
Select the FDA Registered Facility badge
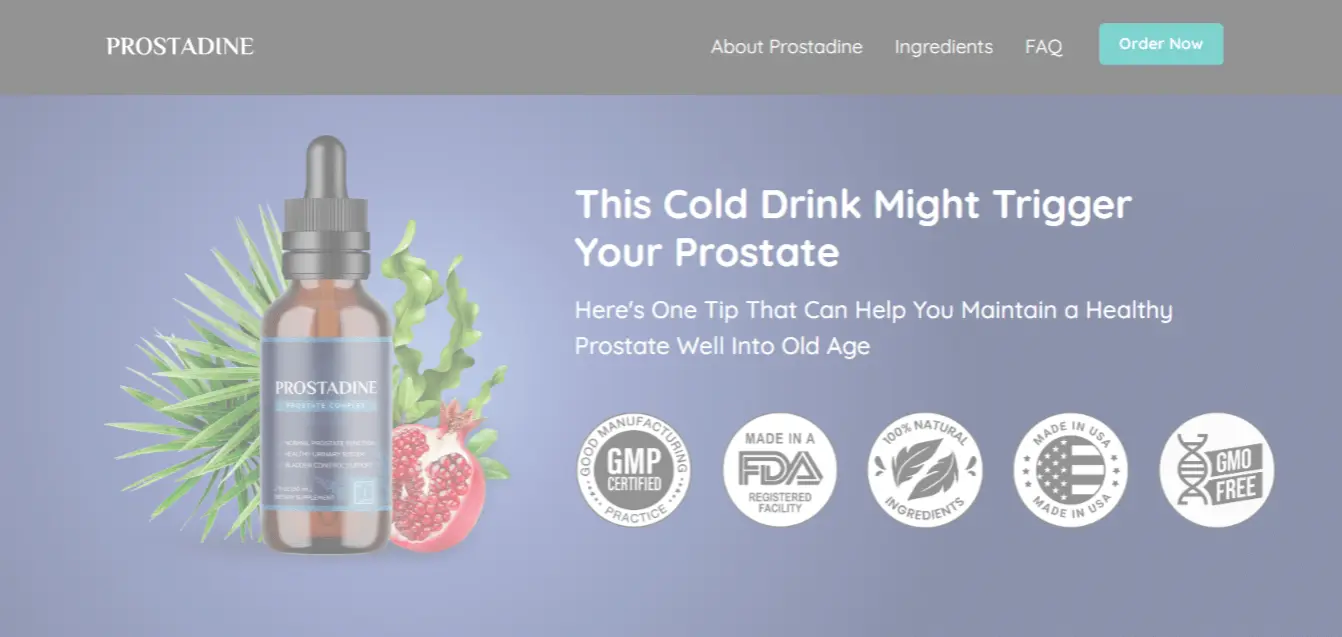click(780, 470)
